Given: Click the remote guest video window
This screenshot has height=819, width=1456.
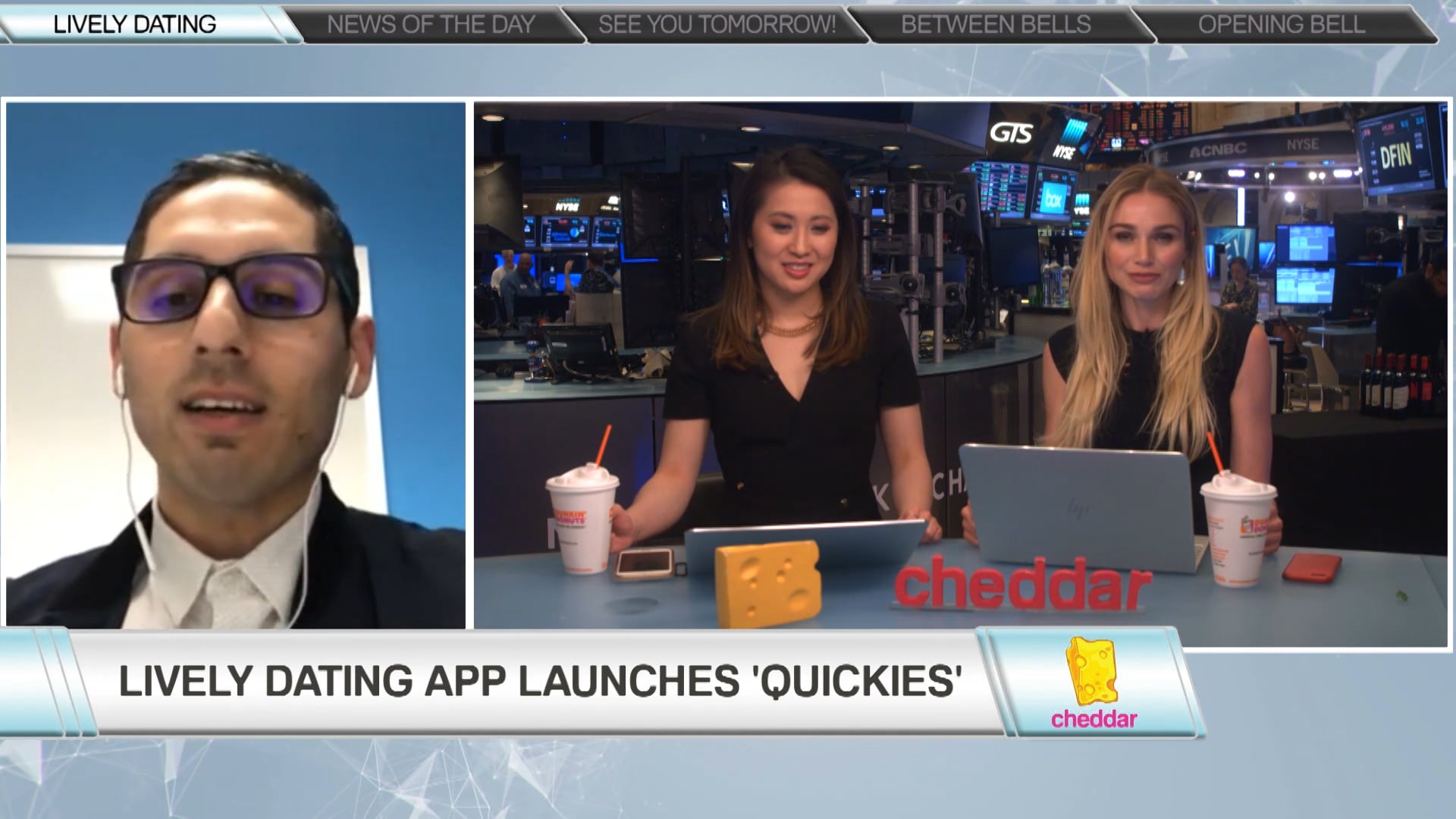Looking at the screenshot, I should pyautogui.click(x=235, y=364).
